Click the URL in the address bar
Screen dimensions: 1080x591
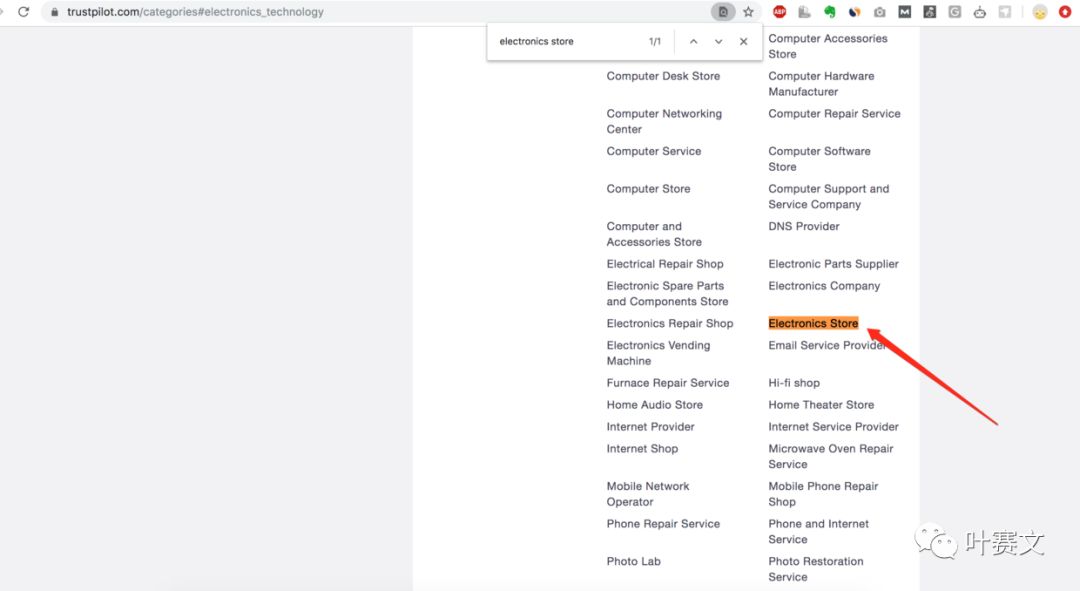pos(195,12)
